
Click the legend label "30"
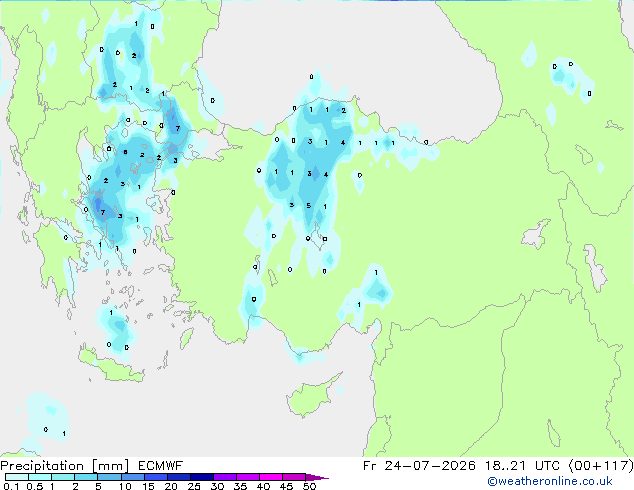[x=217, y=486]
